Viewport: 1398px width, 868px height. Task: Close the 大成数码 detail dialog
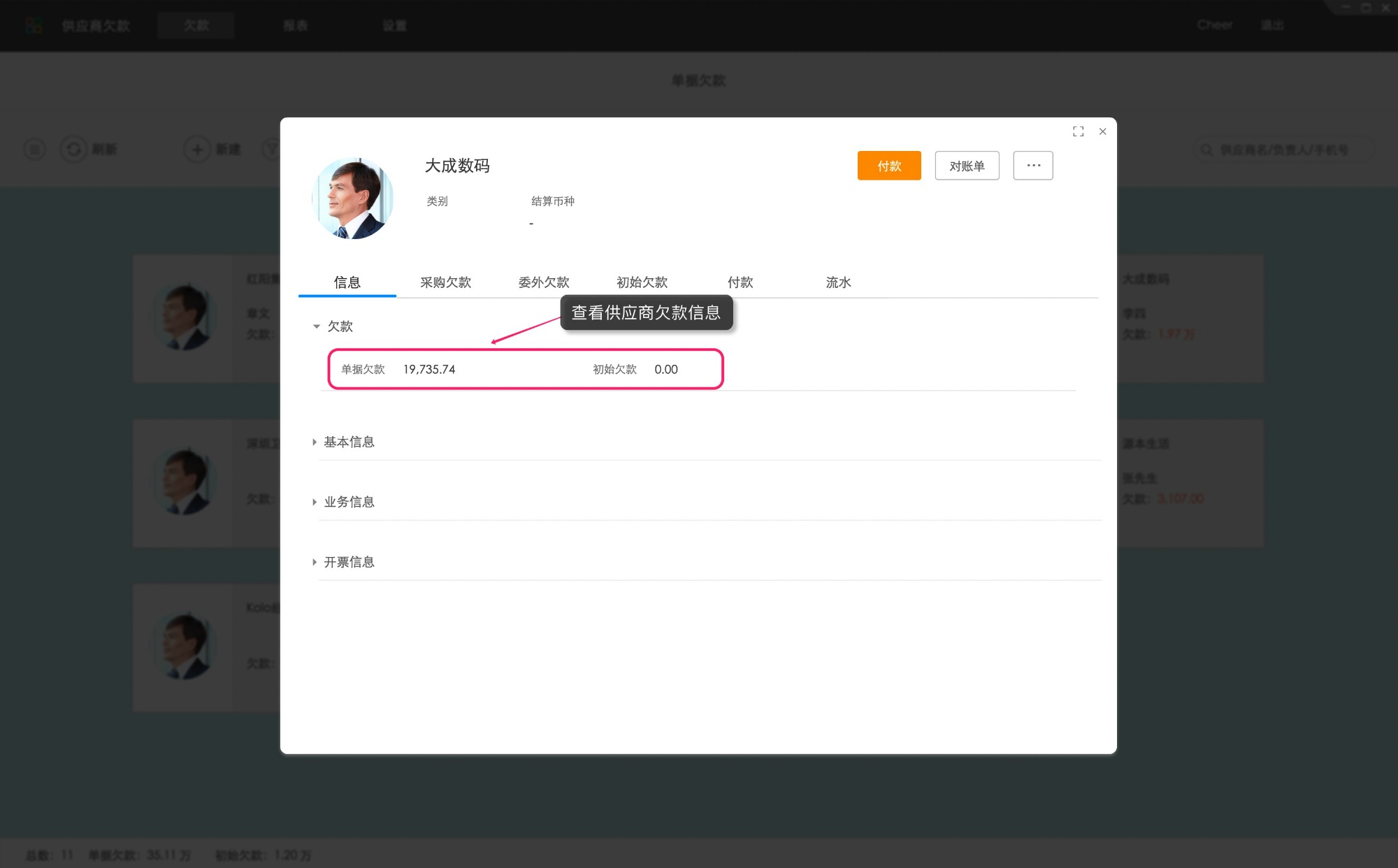click(1102, 131)
